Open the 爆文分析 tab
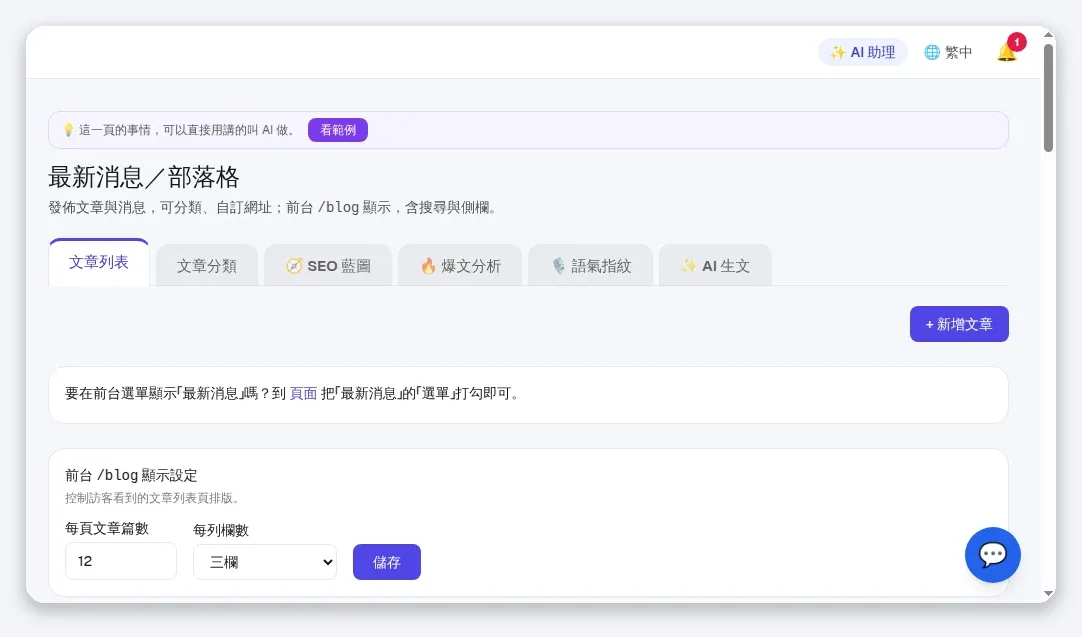Screen dimensions: 1082x637 [460, 266]
